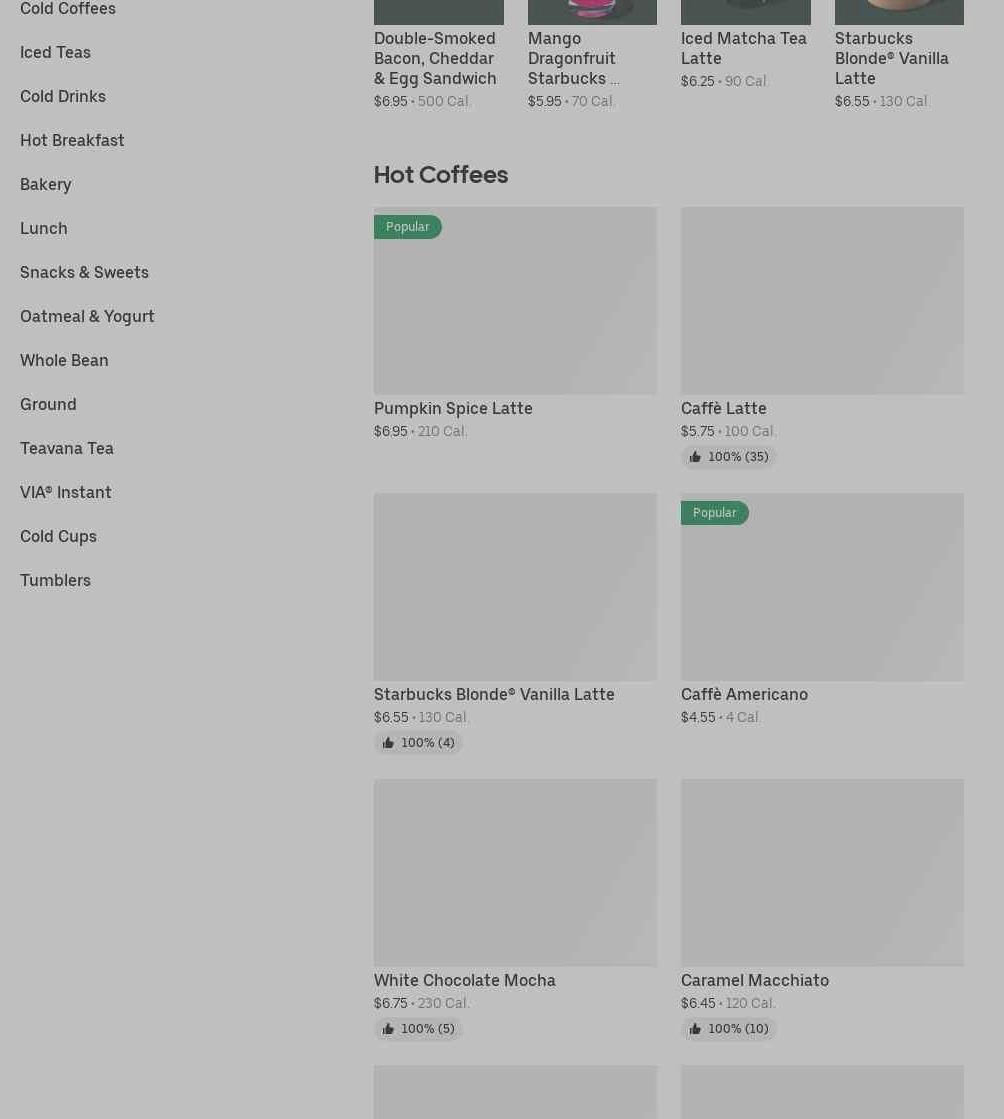Select the Caffè Americano item title
This screenshot has height=1119, width=1004.
[744, 694]
